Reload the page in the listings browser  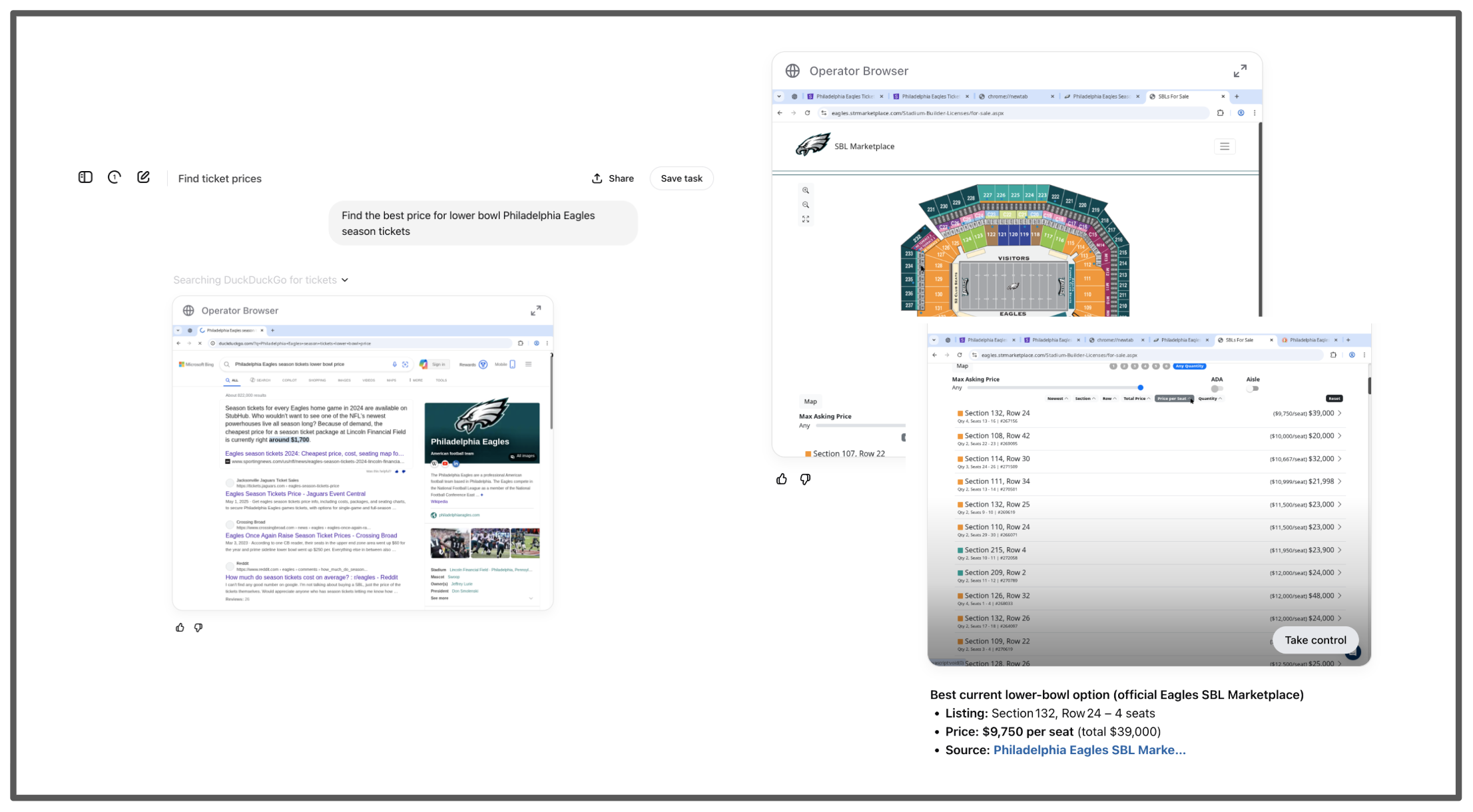coord(960,355)
